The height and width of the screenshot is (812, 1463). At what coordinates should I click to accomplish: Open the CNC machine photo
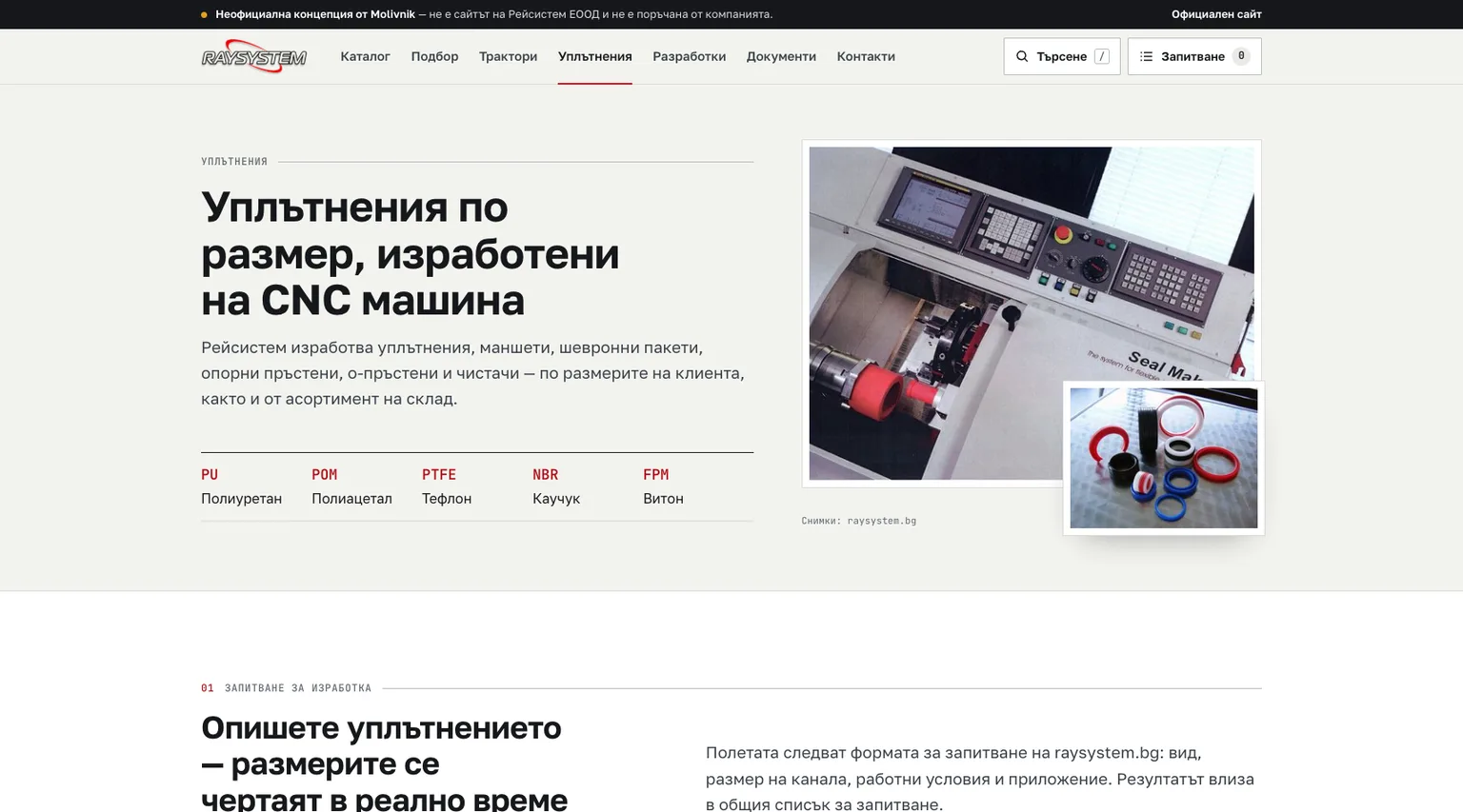tap(1032, 313)
